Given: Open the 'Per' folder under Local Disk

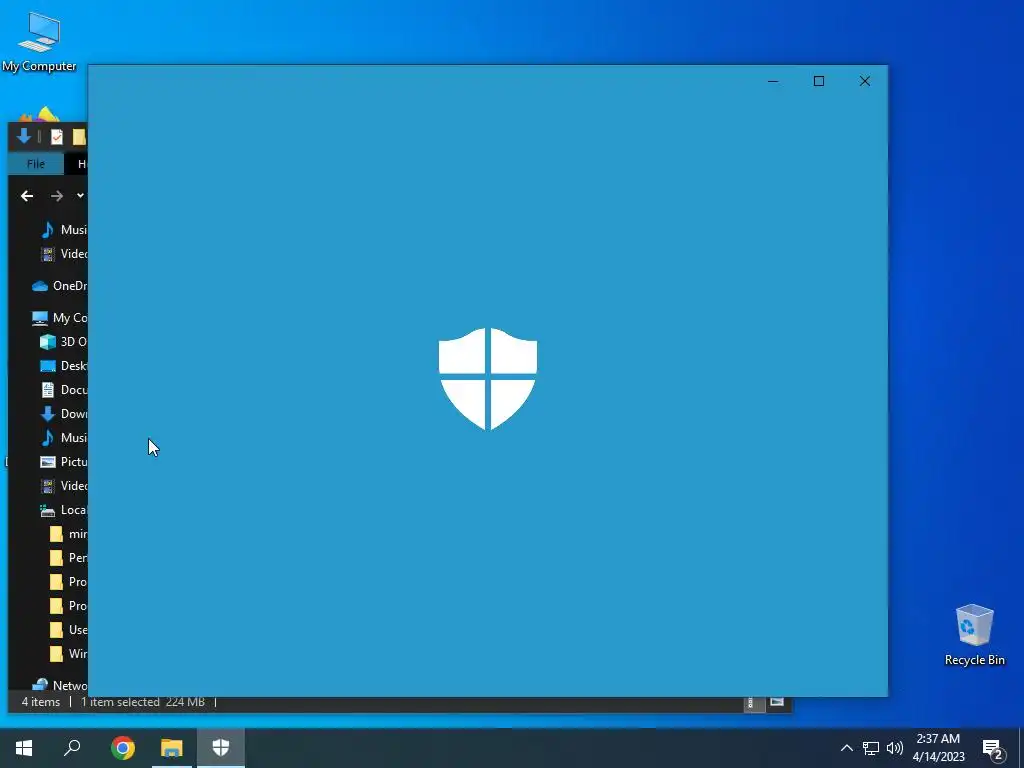Looking at the screenshot, I should (68, 558).
